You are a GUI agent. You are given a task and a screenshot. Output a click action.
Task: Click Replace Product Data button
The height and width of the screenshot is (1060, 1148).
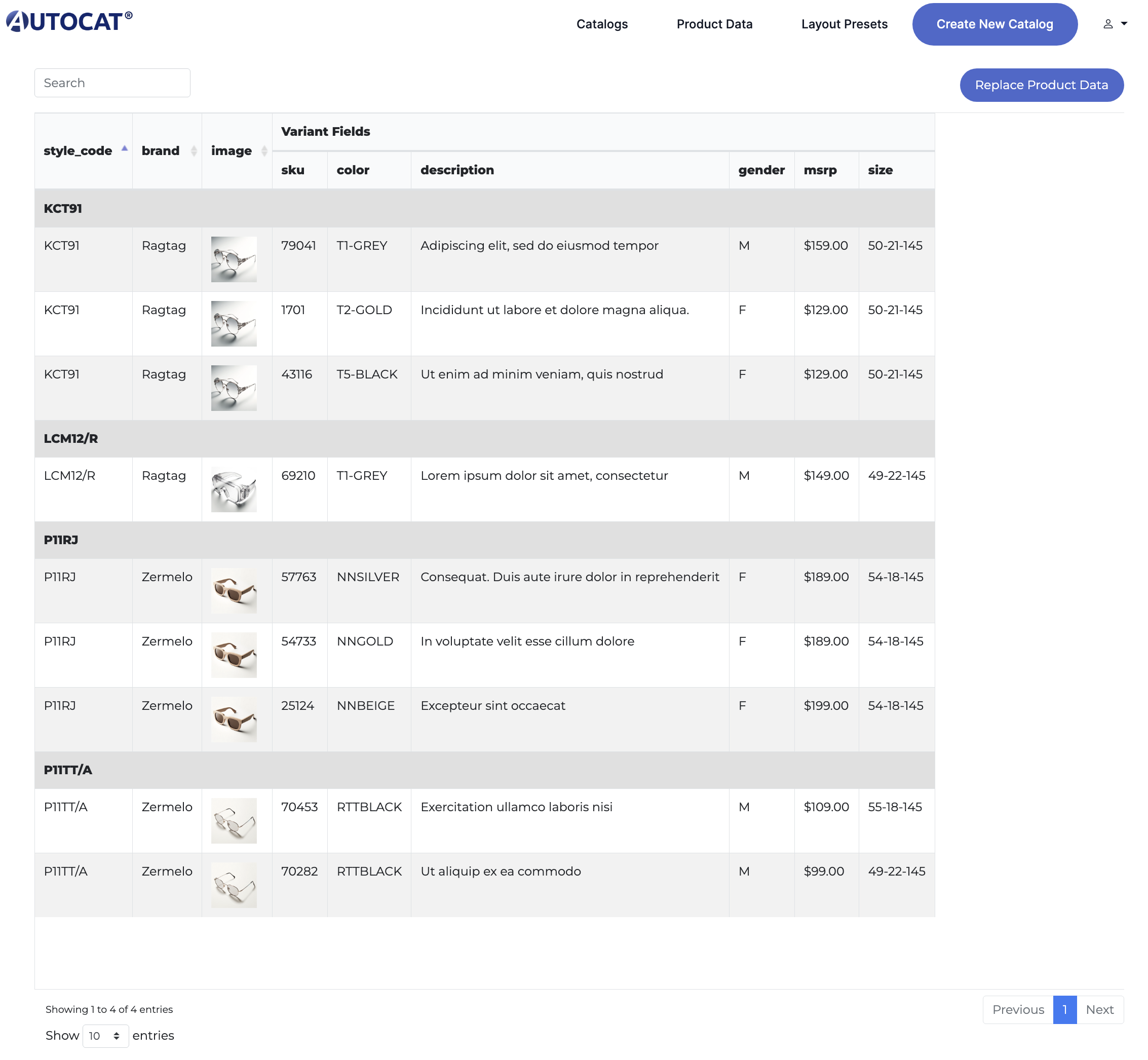pyautogui.click(x=1041, y=86)
